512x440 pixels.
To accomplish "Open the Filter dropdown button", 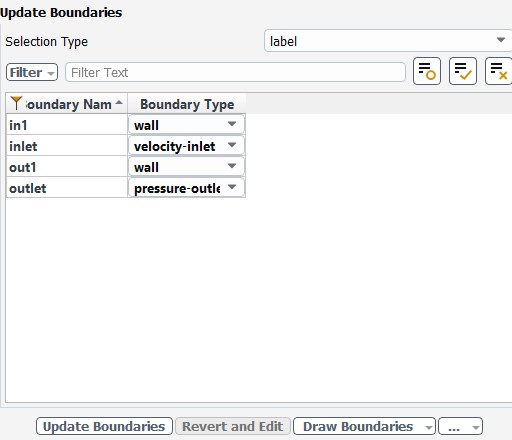I will (32, 72).
